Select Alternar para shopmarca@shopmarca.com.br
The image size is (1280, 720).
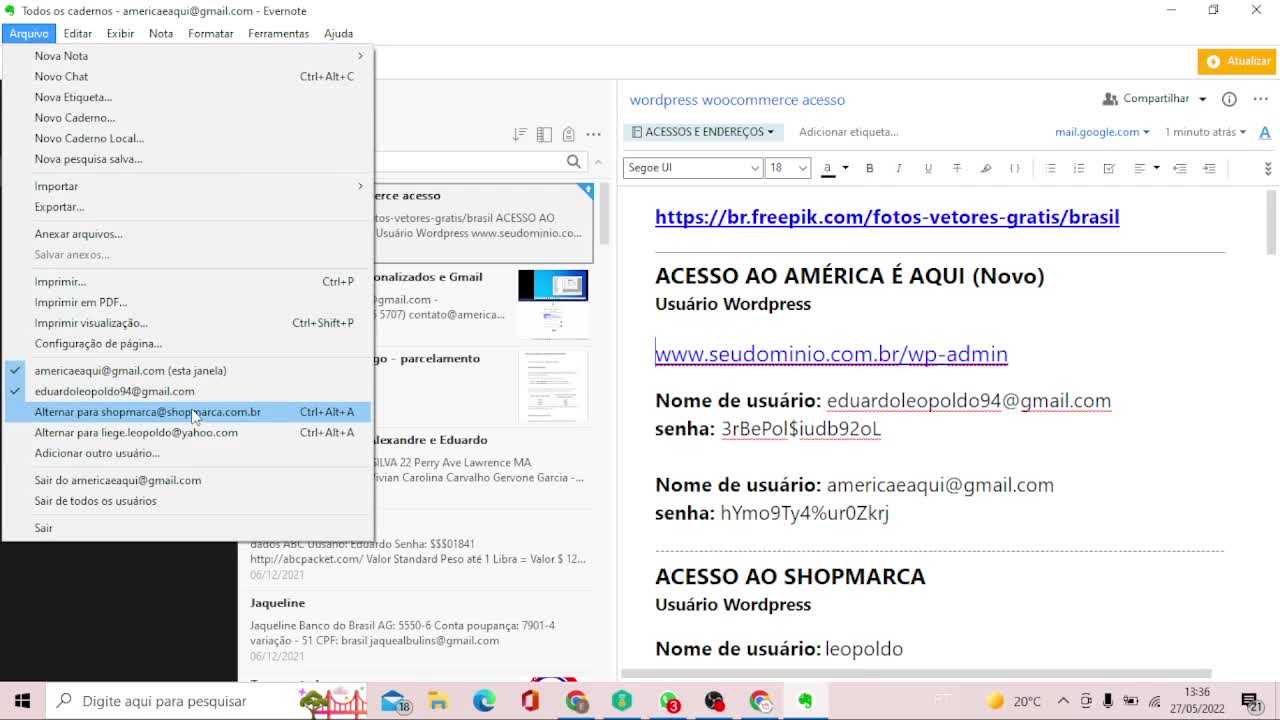(x=187, y=412)
